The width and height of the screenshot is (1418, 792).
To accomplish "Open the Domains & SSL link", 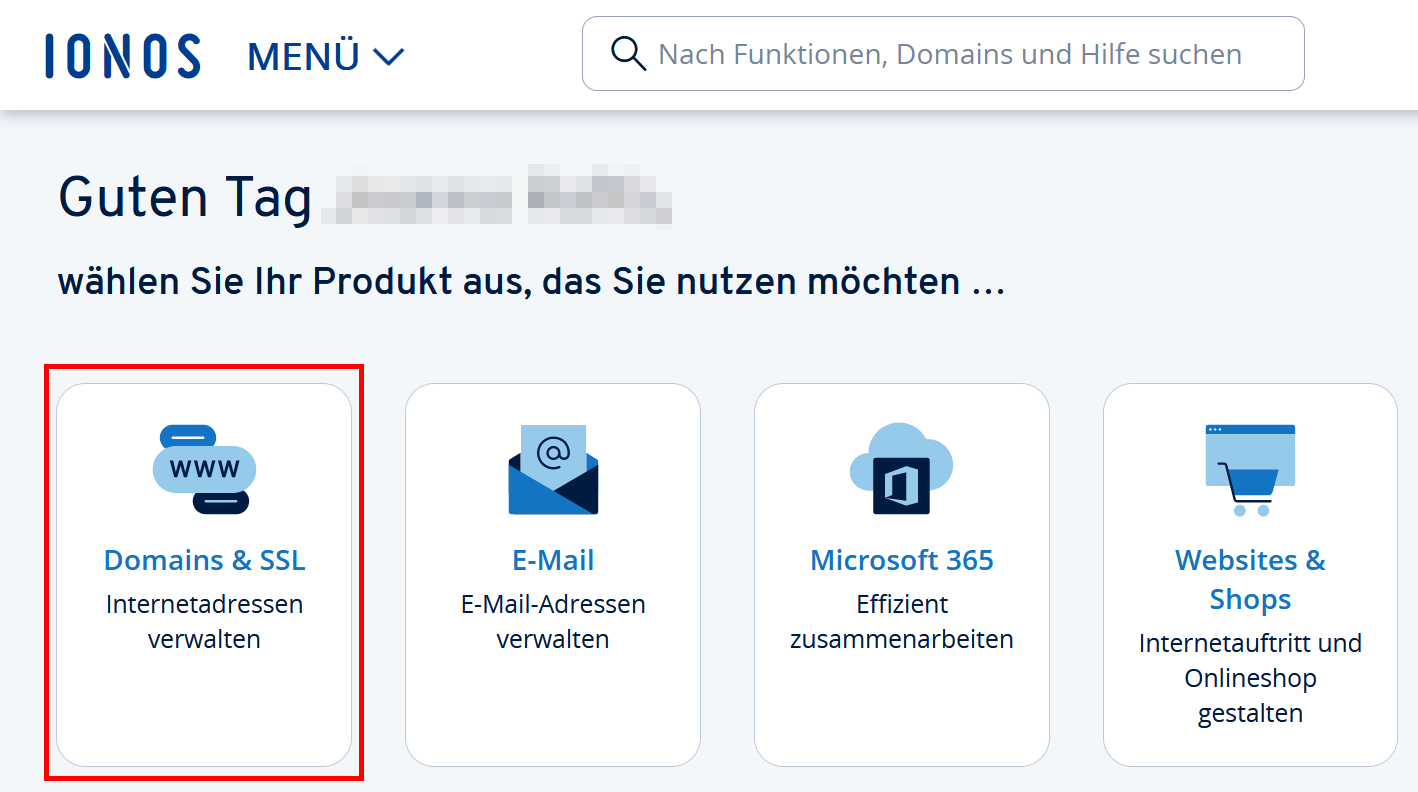I will pos(204,560).
